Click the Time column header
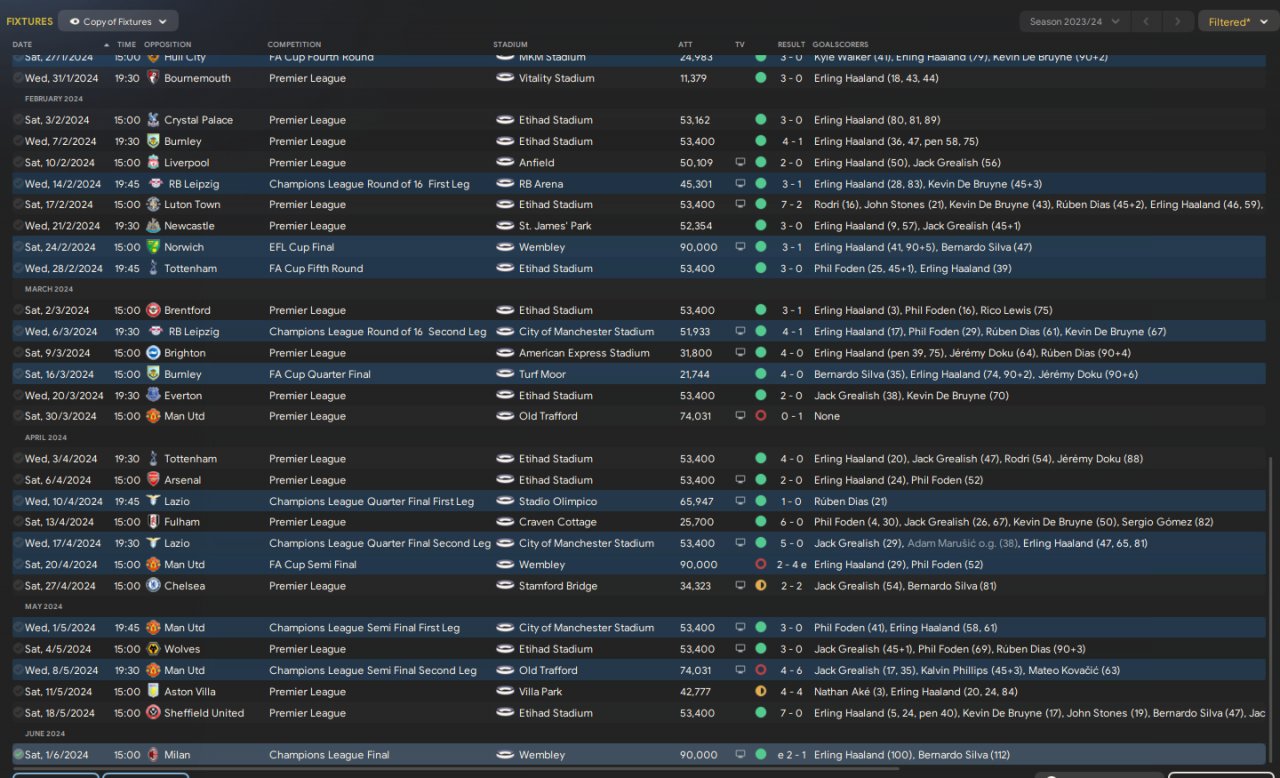The image size is (1280, 778). tap(126, 45)
